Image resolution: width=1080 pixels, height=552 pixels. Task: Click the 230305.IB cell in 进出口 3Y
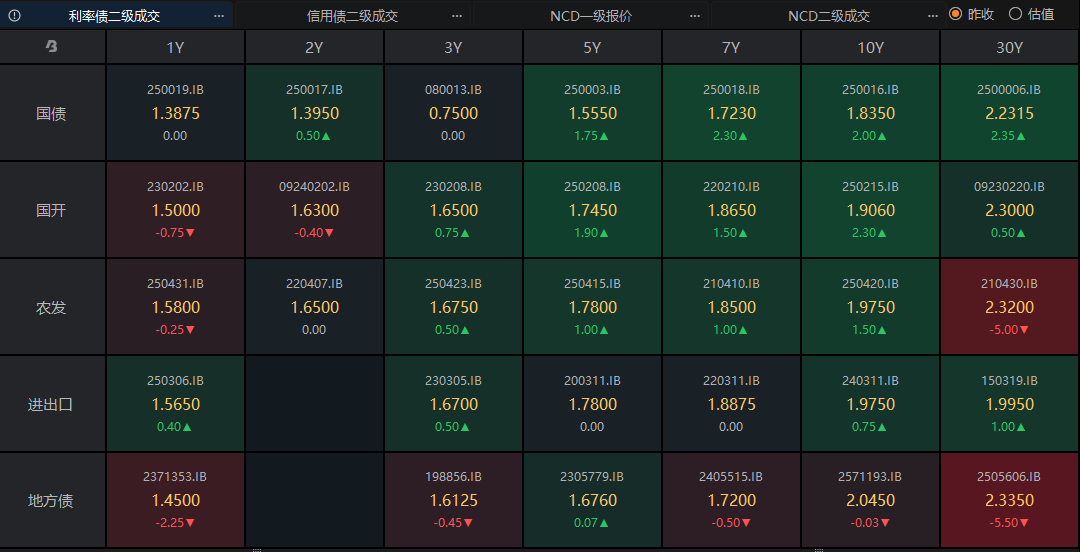453,404
